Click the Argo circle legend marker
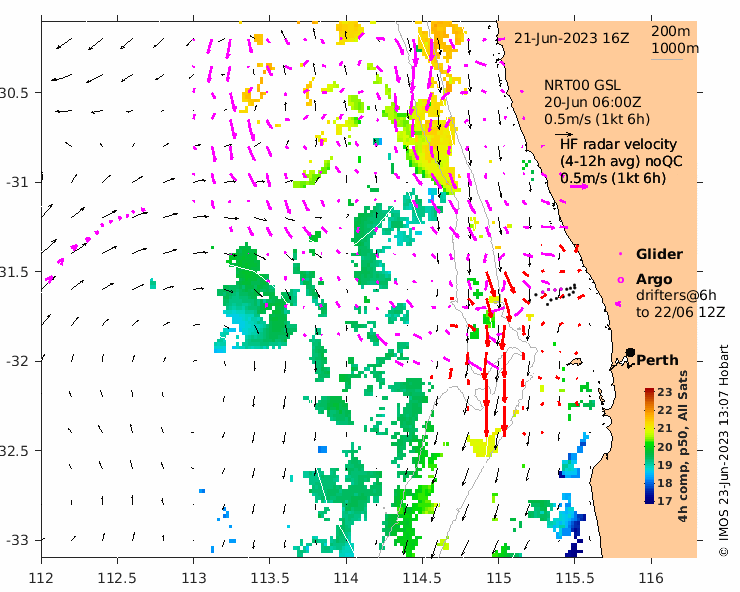 pos(621,280)
